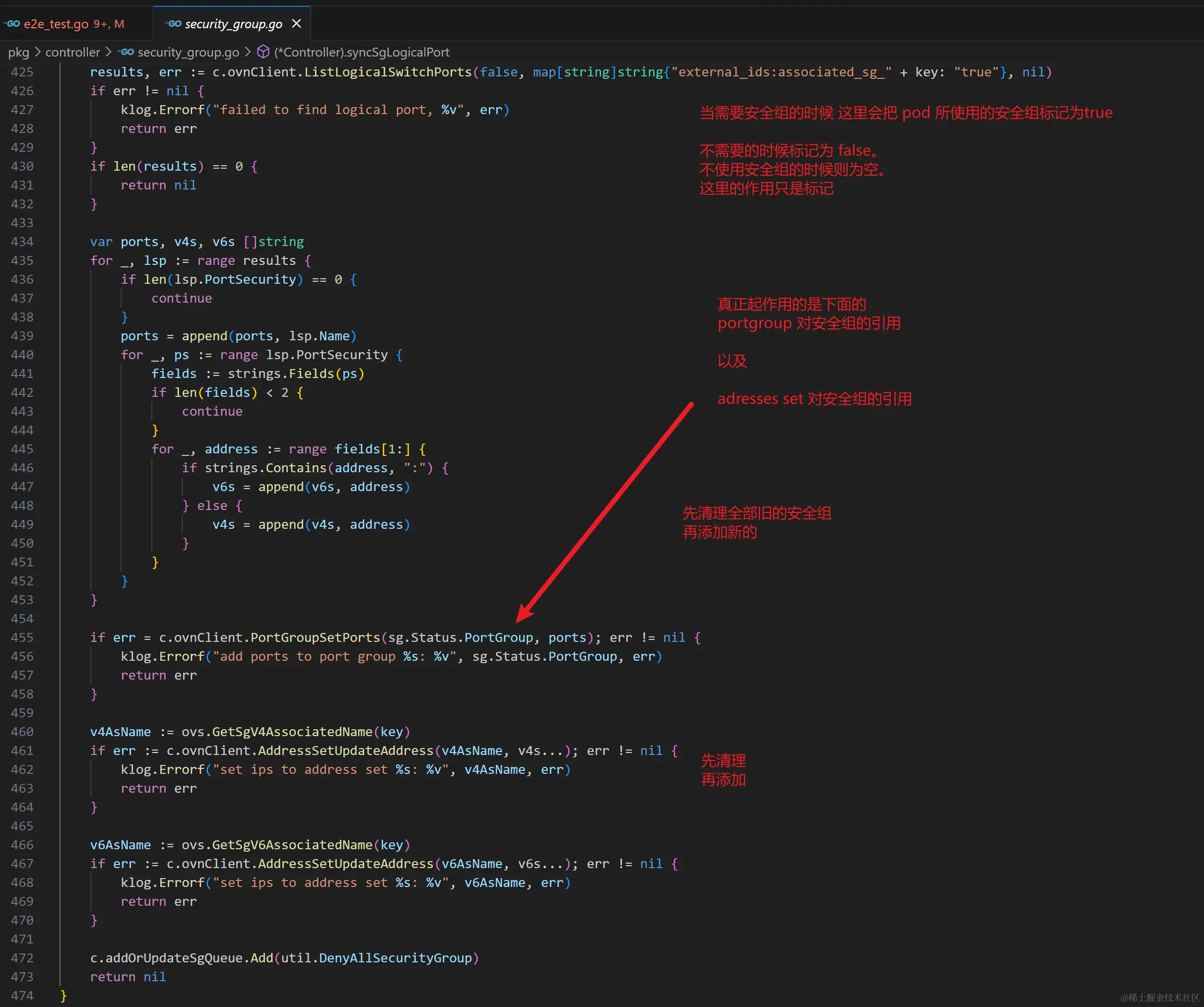Click line number 455 in gutter
Screen dimensions: 1204x1007
pyautogui.click(x=22, y=637)
